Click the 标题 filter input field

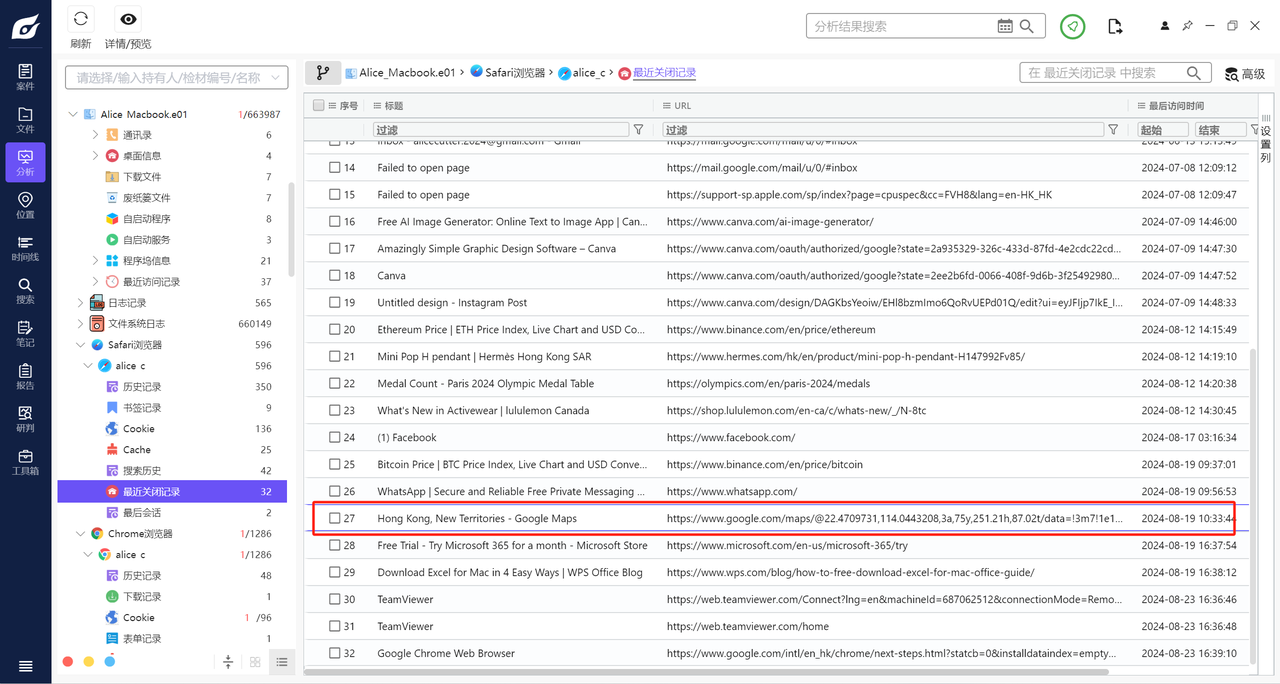(501, 130)
